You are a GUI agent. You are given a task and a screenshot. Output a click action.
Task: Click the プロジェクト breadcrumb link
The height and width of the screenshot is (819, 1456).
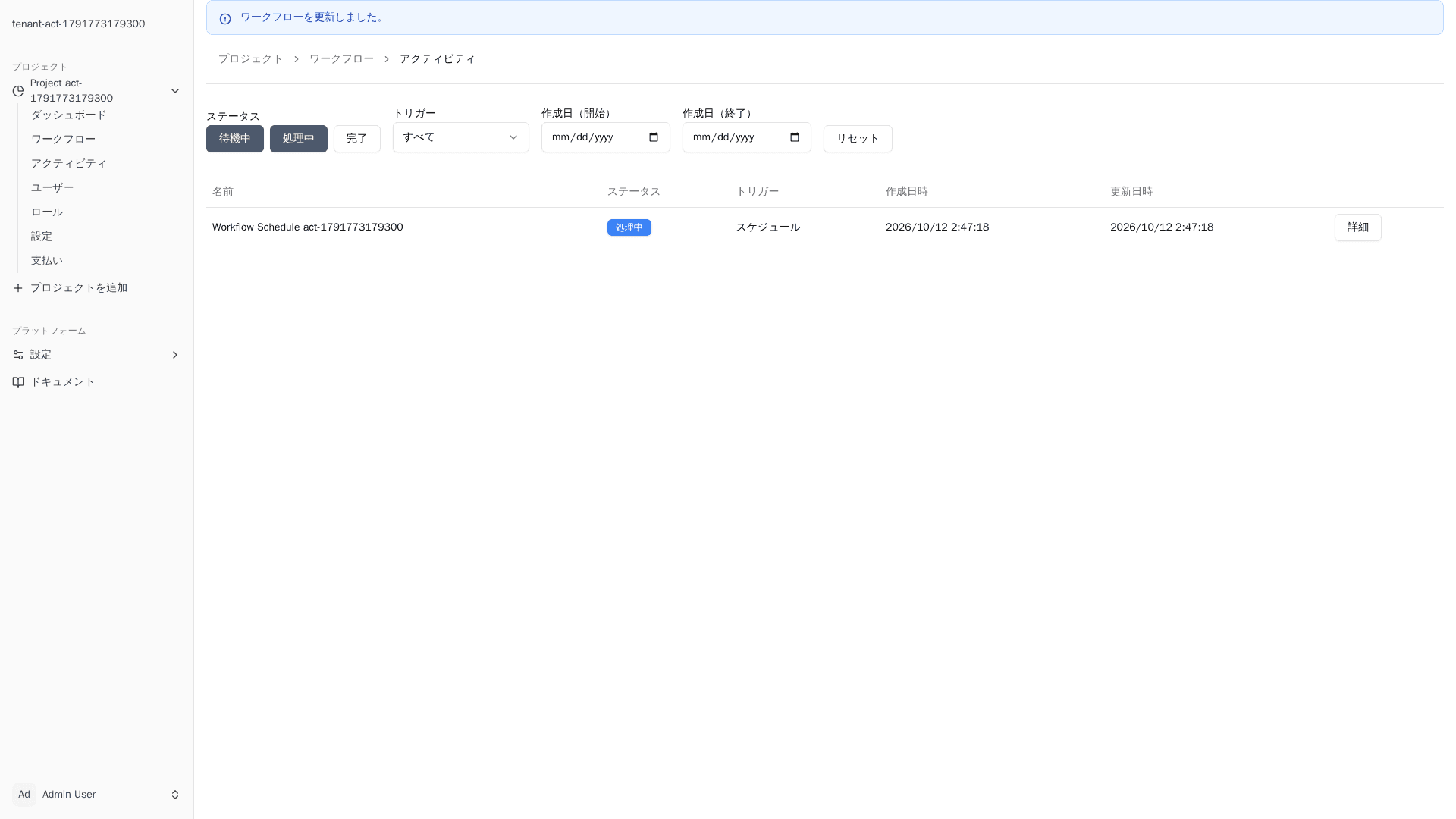click(251, 59)
